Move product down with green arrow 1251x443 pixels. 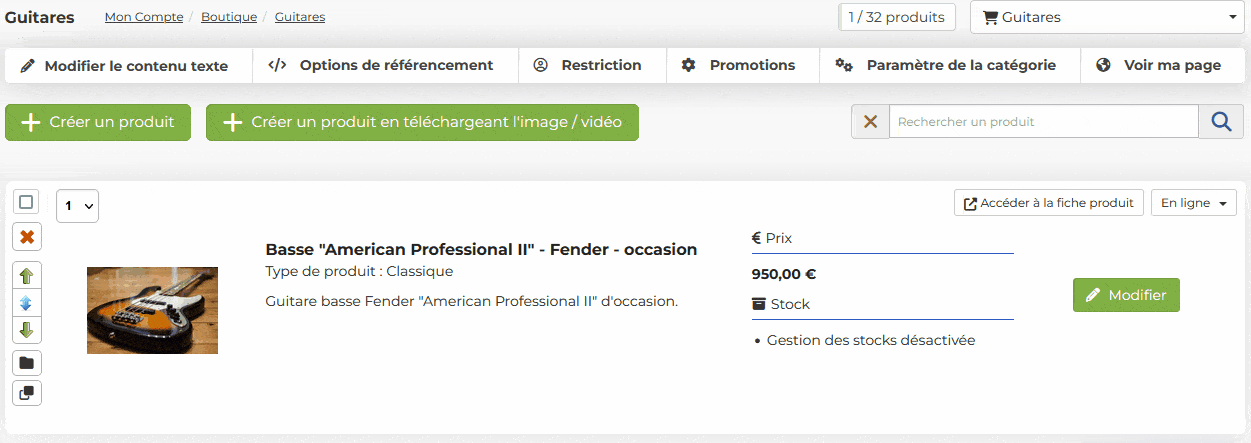pyautogui.click(x=27, y=330)
